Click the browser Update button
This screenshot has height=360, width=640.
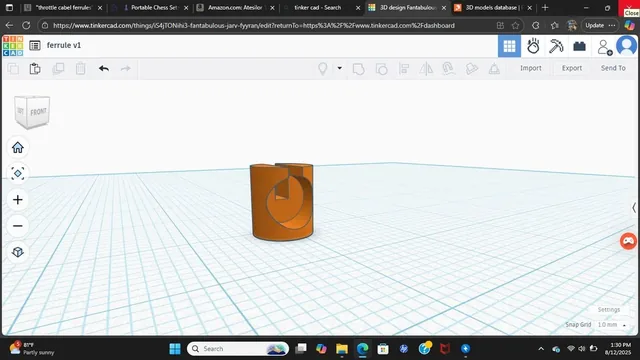594,25
